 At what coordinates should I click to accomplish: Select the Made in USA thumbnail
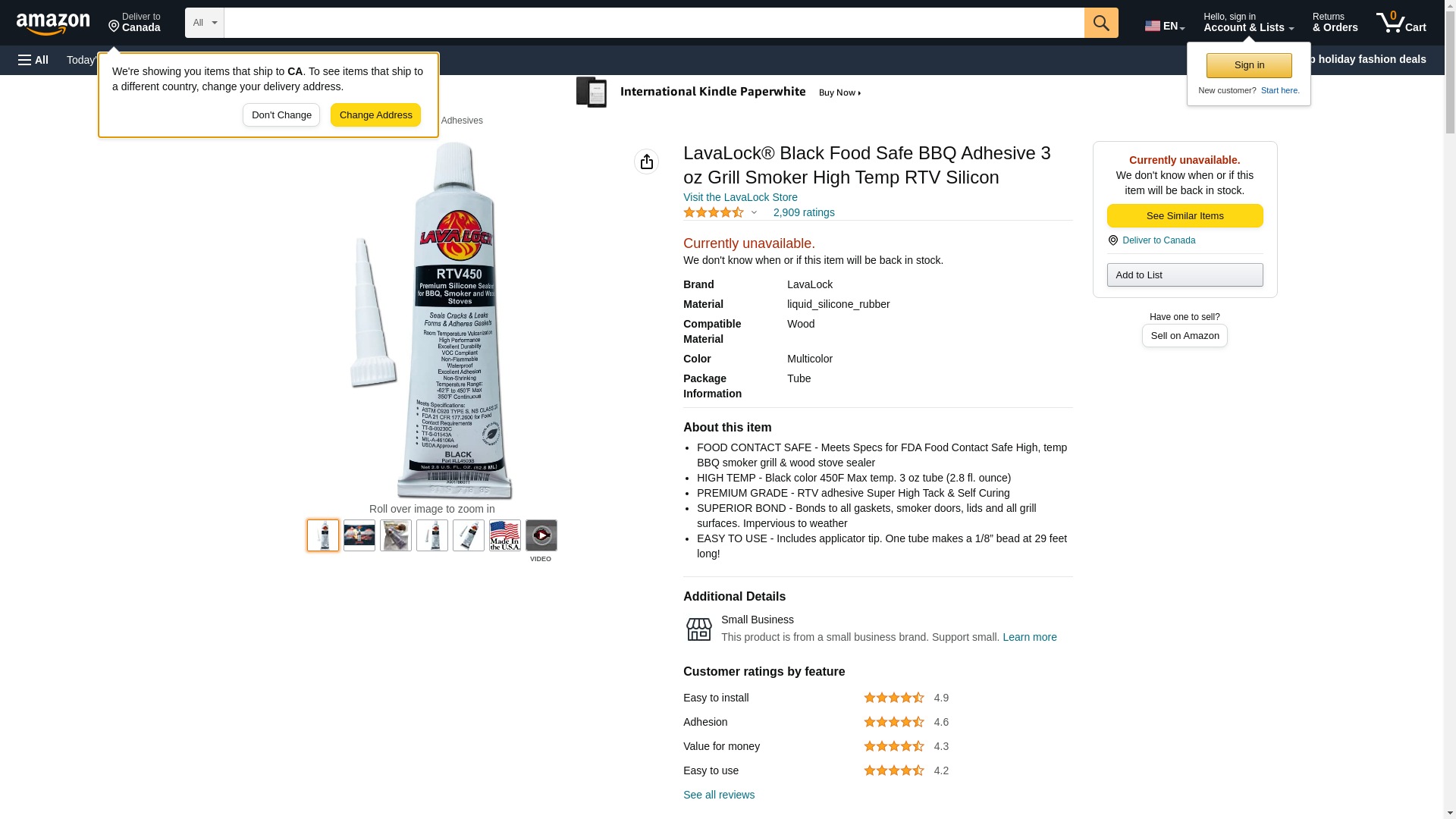[x=504, y=535]
